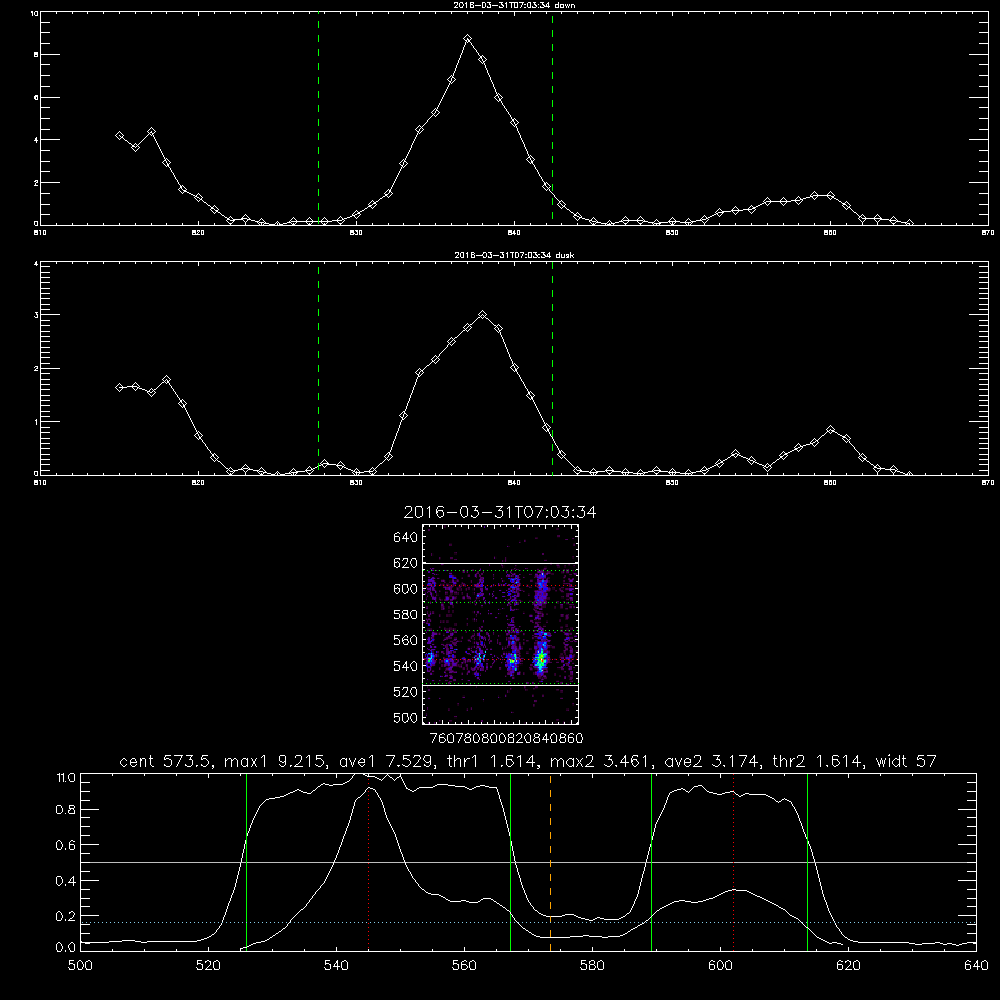The image size is (1000, 1000).
Task: Click x-axis label 520 of the bottom plot
Action: pos(208,966)
